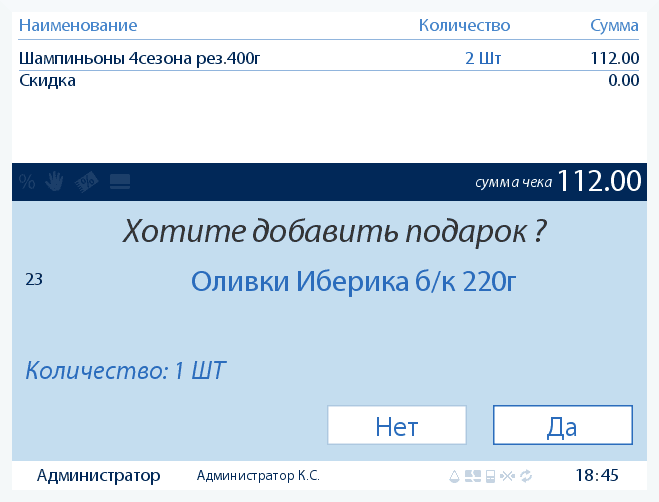
Task: Click gift item Оливки Иберика б/к 220г
Action: point(353,281)
